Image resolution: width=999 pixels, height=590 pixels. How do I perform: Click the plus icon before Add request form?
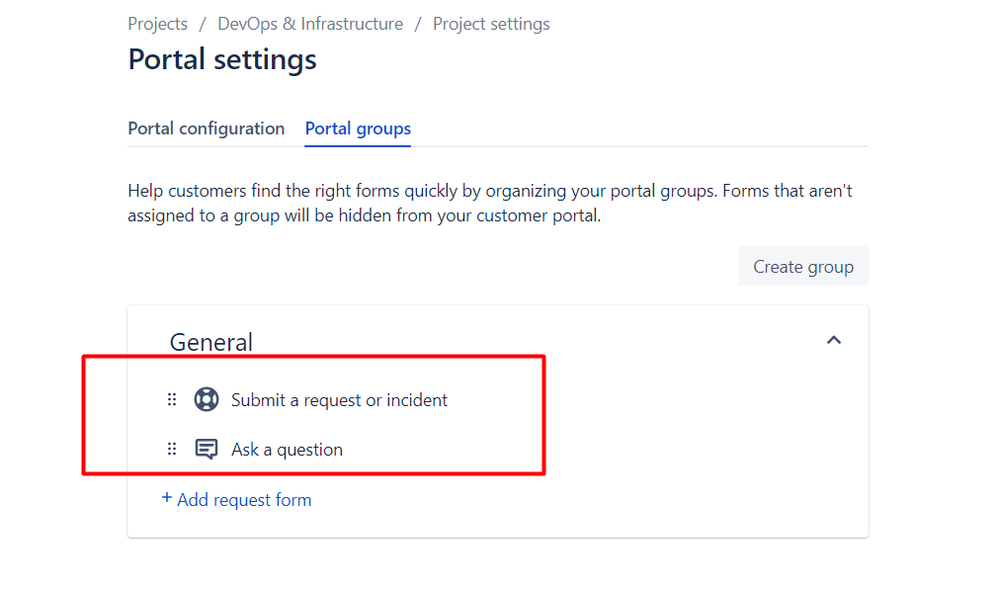coord(167,498)
